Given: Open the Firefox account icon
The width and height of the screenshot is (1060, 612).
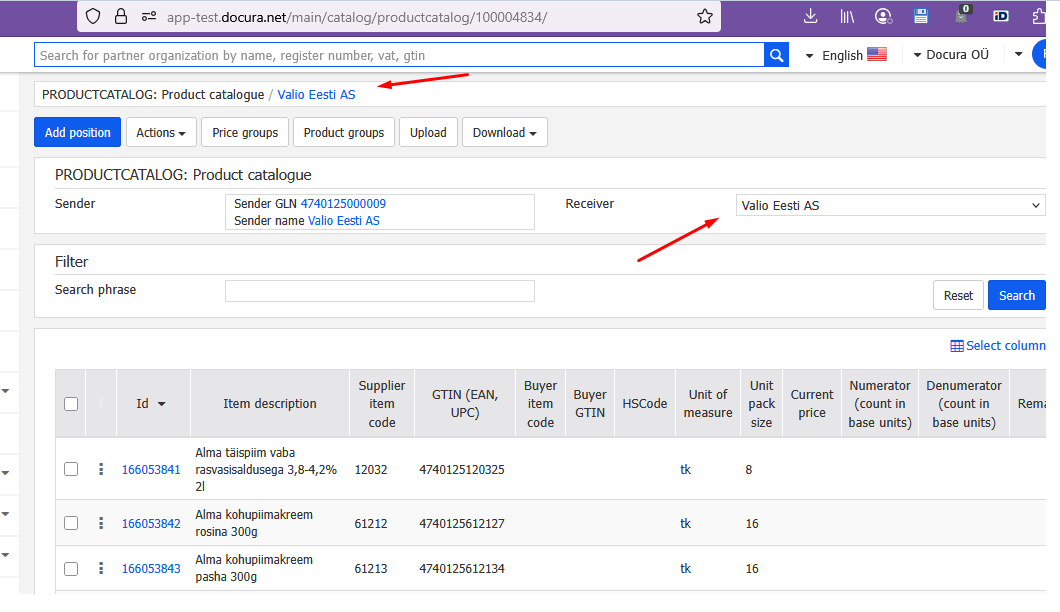Looking at the screenshot, I should 884,16.
